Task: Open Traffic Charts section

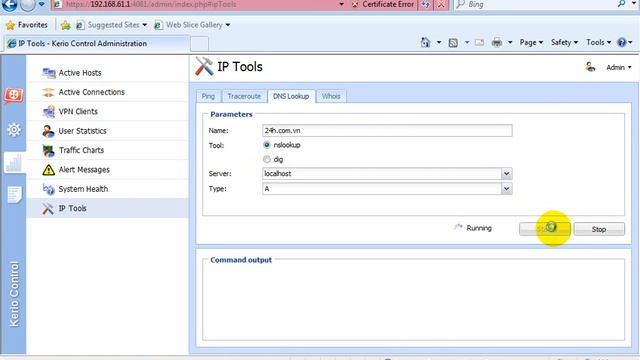Action: tap(107, 150)
